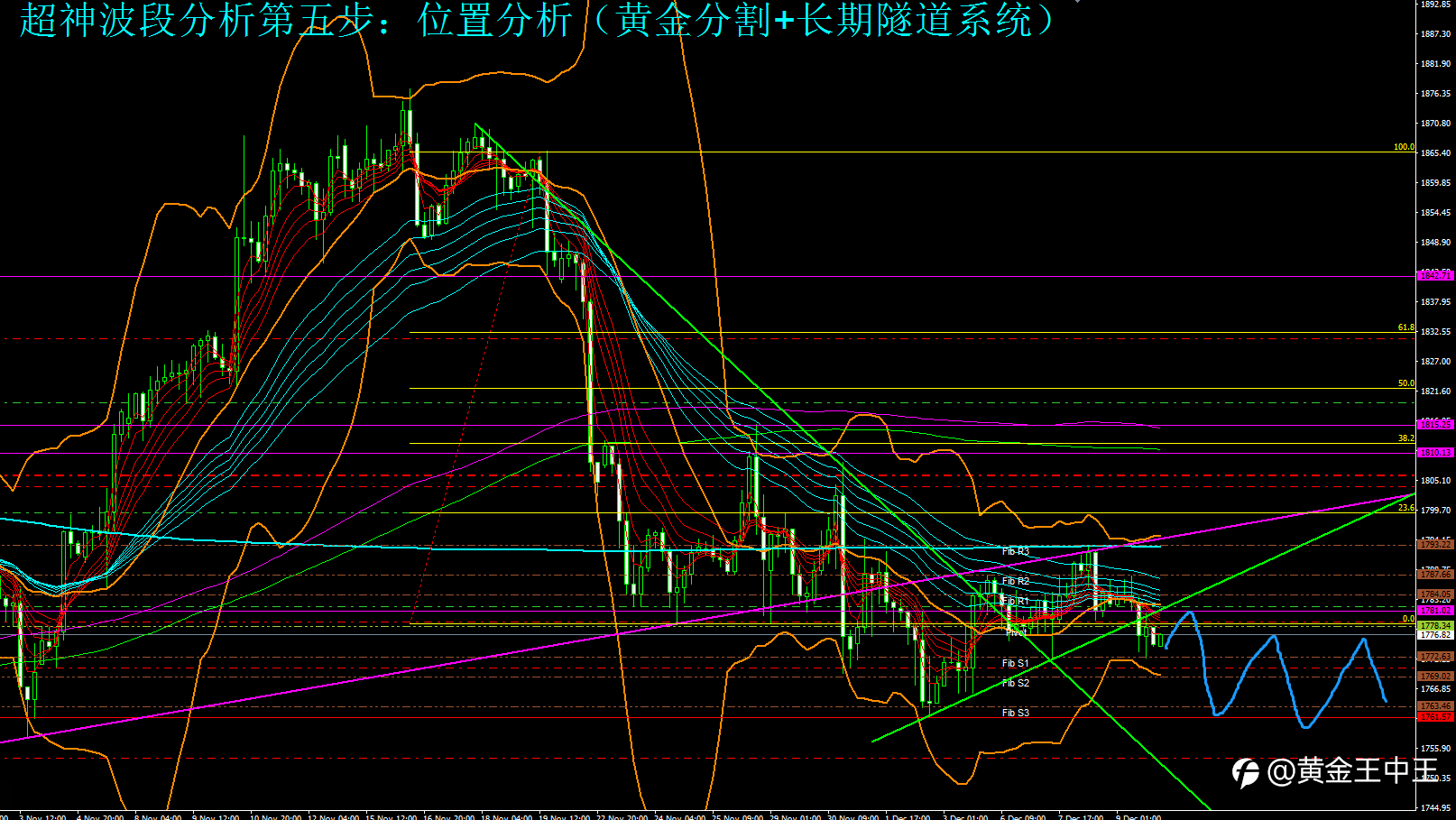Viewport: 1456px width, 820px height.
Task: Select the Fib S2 support label
Action: coord(1015,683)
